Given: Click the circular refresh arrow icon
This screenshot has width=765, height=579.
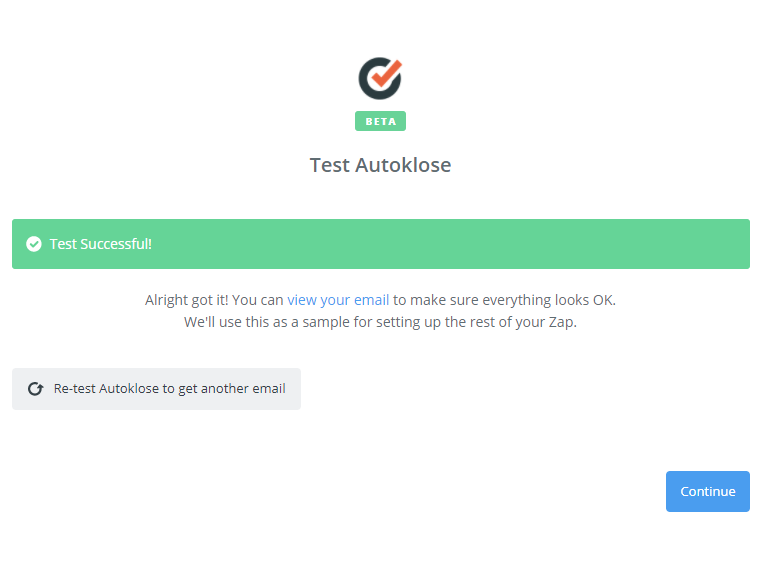Looking at the screenshot, I should click(x=35, y=389).
